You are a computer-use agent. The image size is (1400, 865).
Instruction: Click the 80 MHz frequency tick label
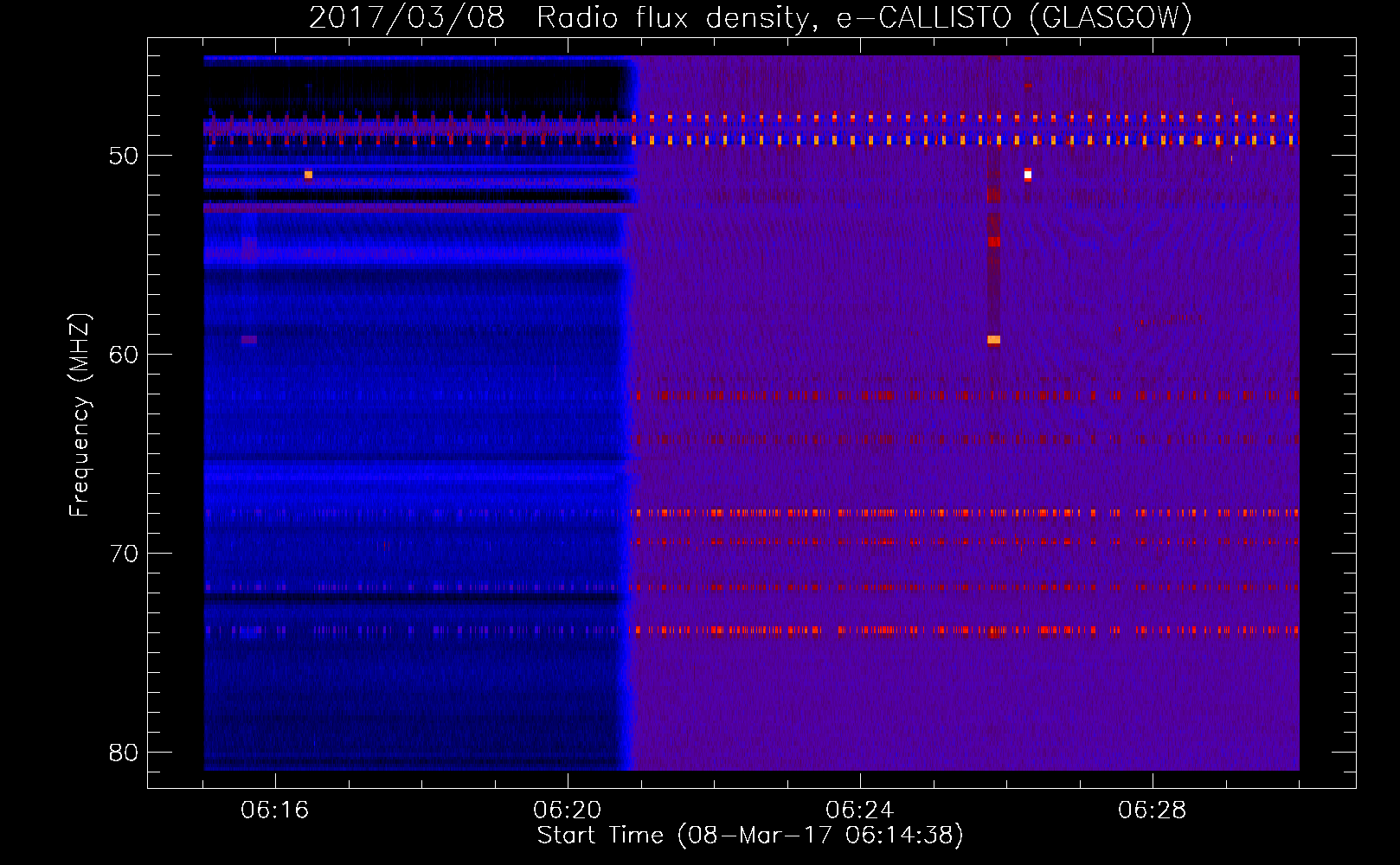[x=124, y=753]
